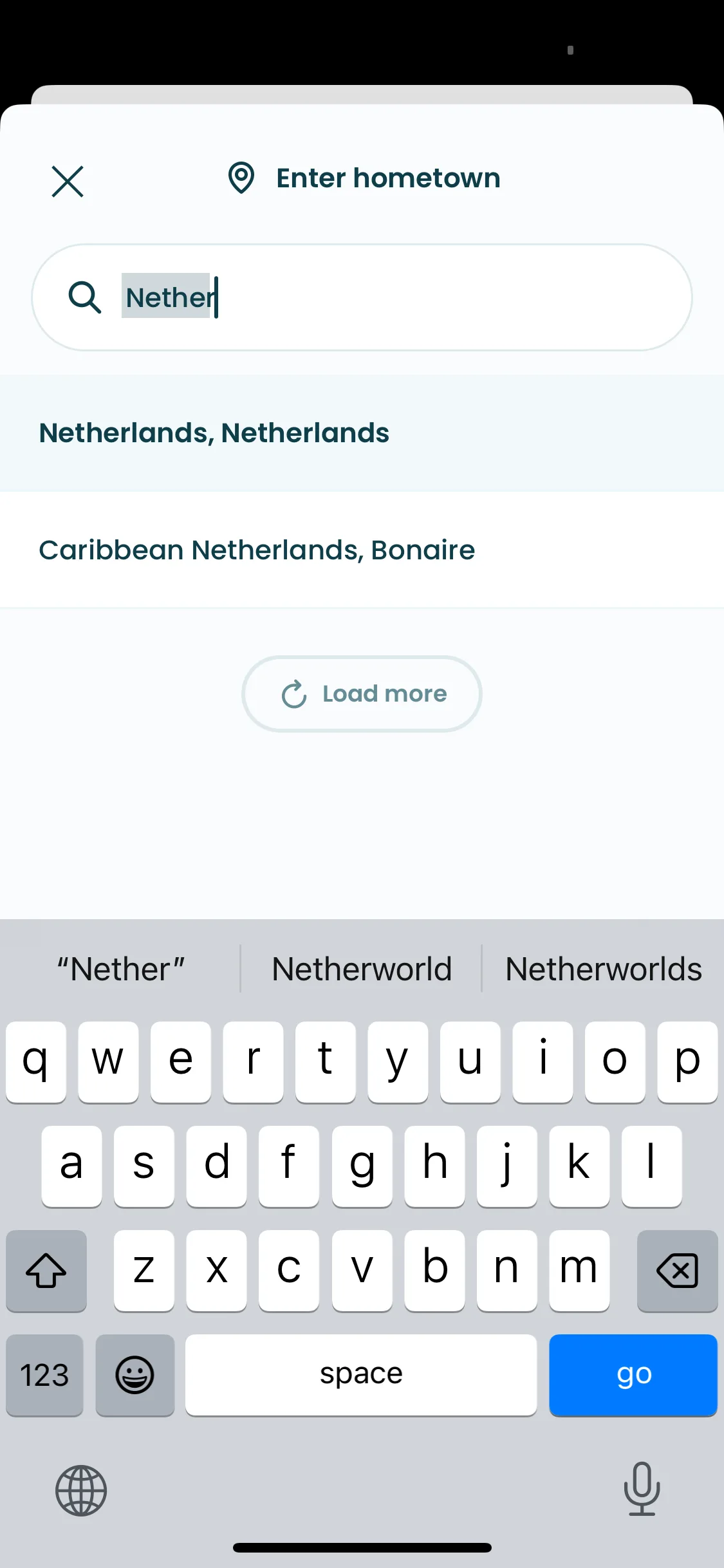Tap the letter l key
The height and width of the screenshot is (1568, 724).
pos(651,1166)
